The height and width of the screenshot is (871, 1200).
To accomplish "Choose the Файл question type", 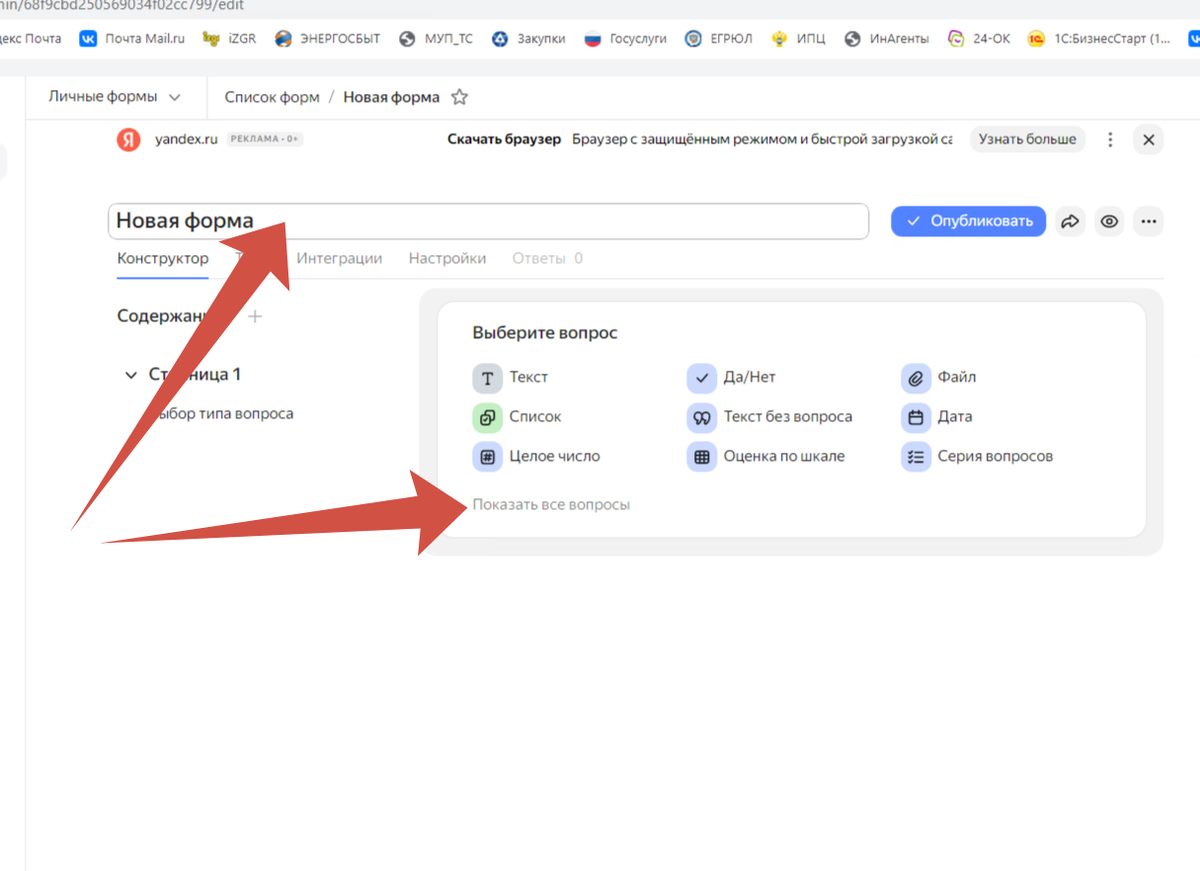I will [x=939, y=377].
